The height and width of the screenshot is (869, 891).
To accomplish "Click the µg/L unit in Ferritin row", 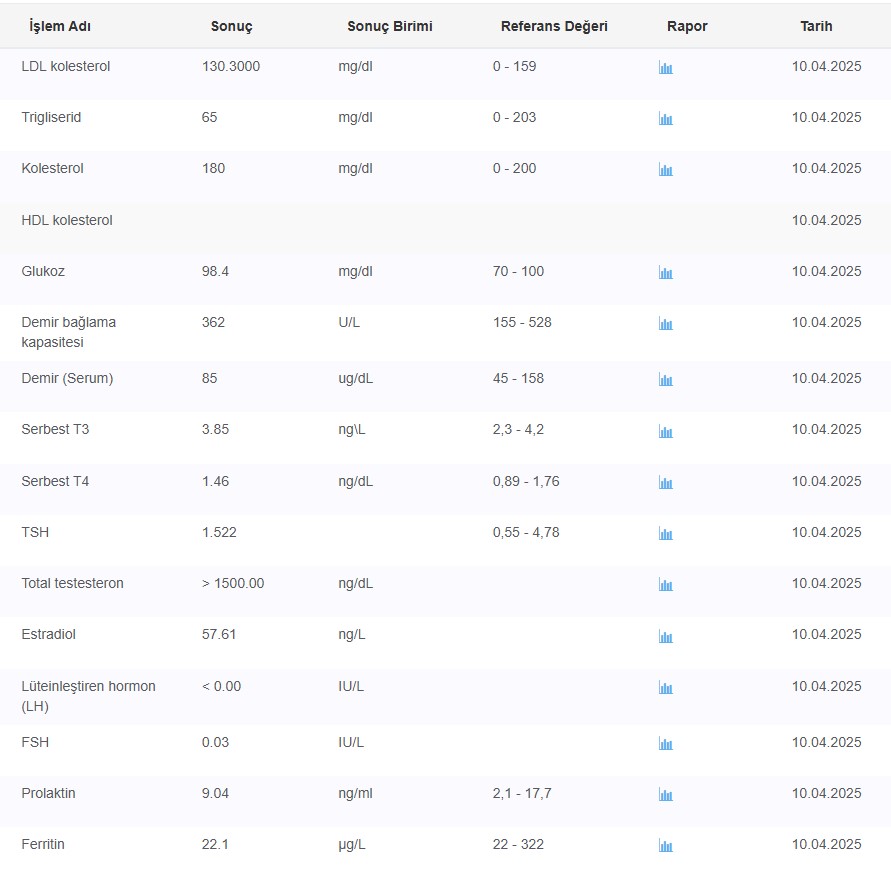I will pos(352,845).
